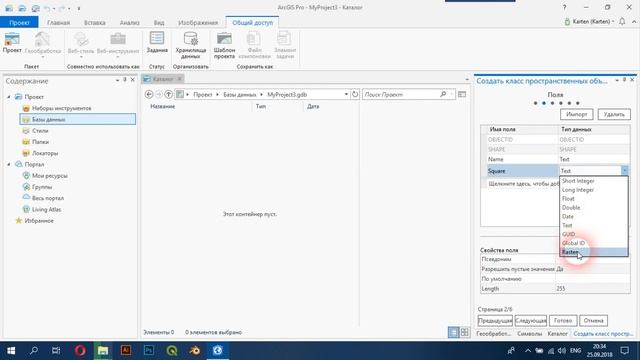The height and width of the screenshot is (360, 640).
Task: Choose Short Integer data type
Action: [x=593, y=181]
